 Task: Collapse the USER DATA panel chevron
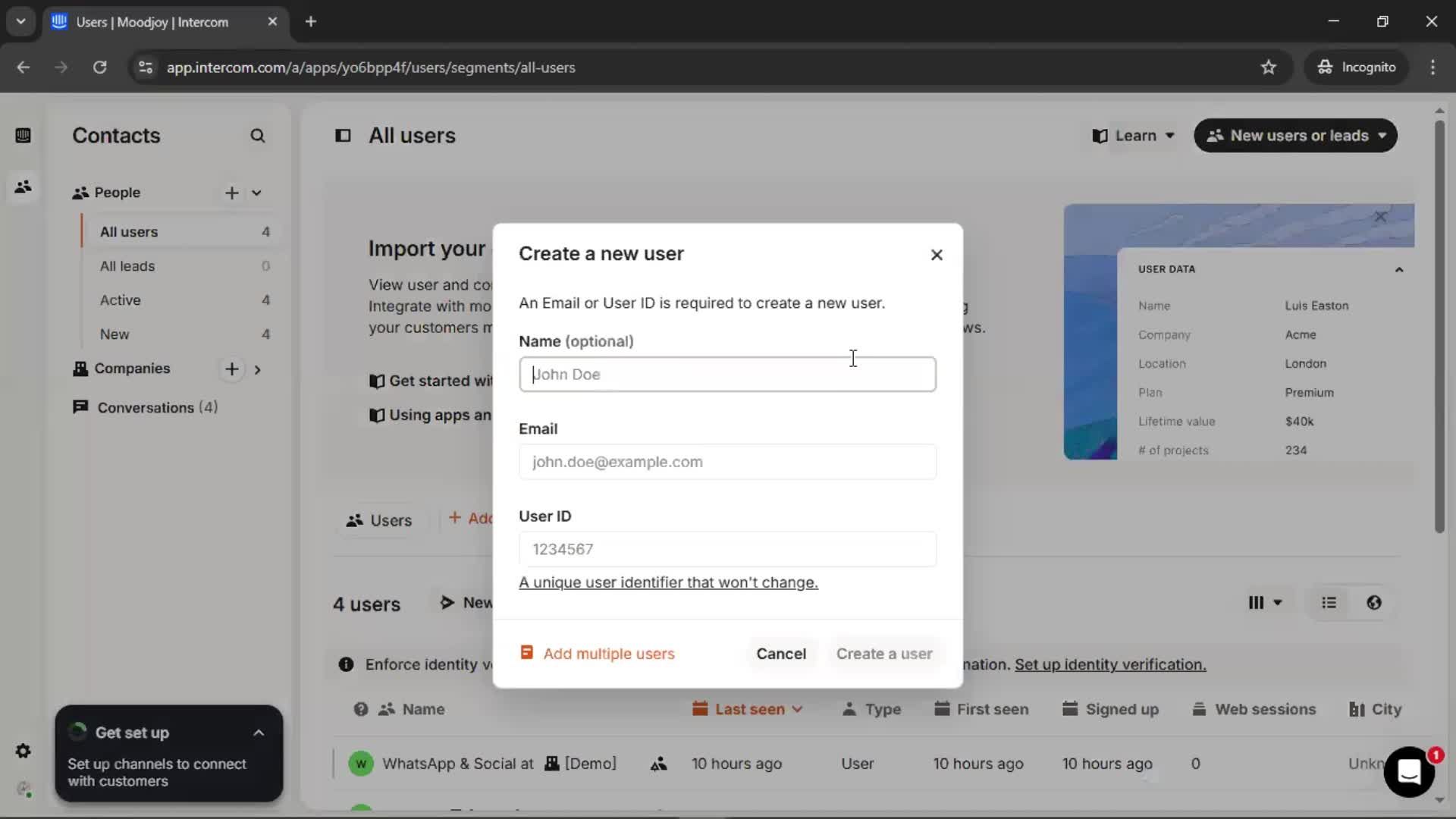pos(1399,269)
